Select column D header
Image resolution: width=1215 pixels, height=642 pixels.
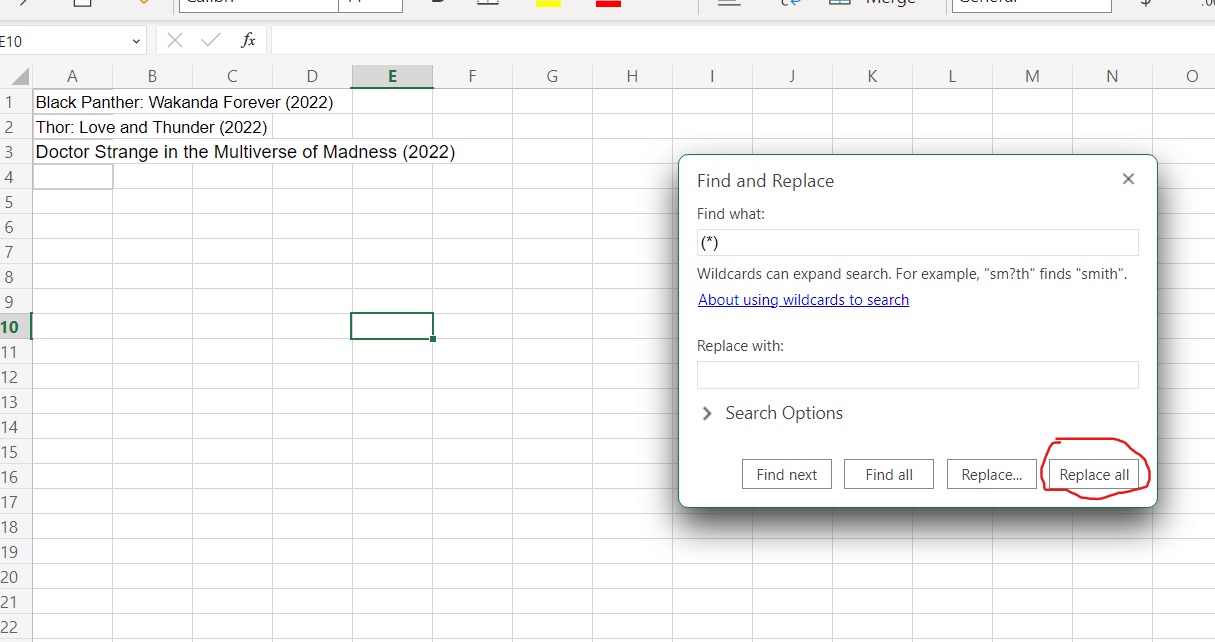click(x=312, y=76)
